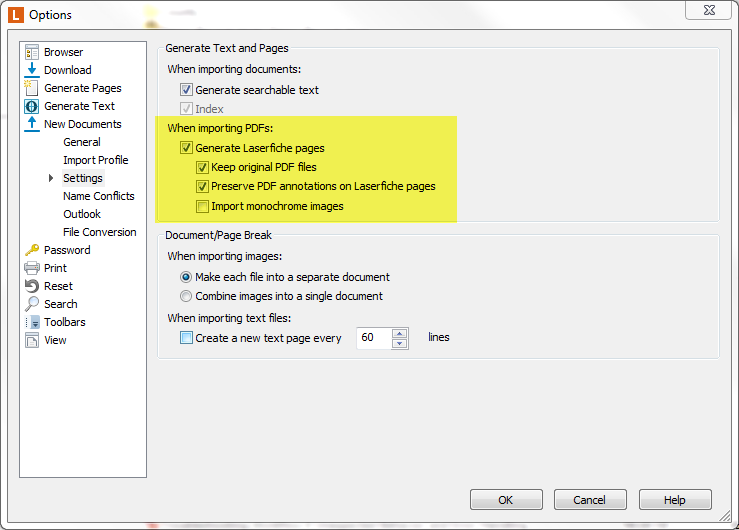Click the Reset undo icon

pyautogui.click(x=32, y=286)
